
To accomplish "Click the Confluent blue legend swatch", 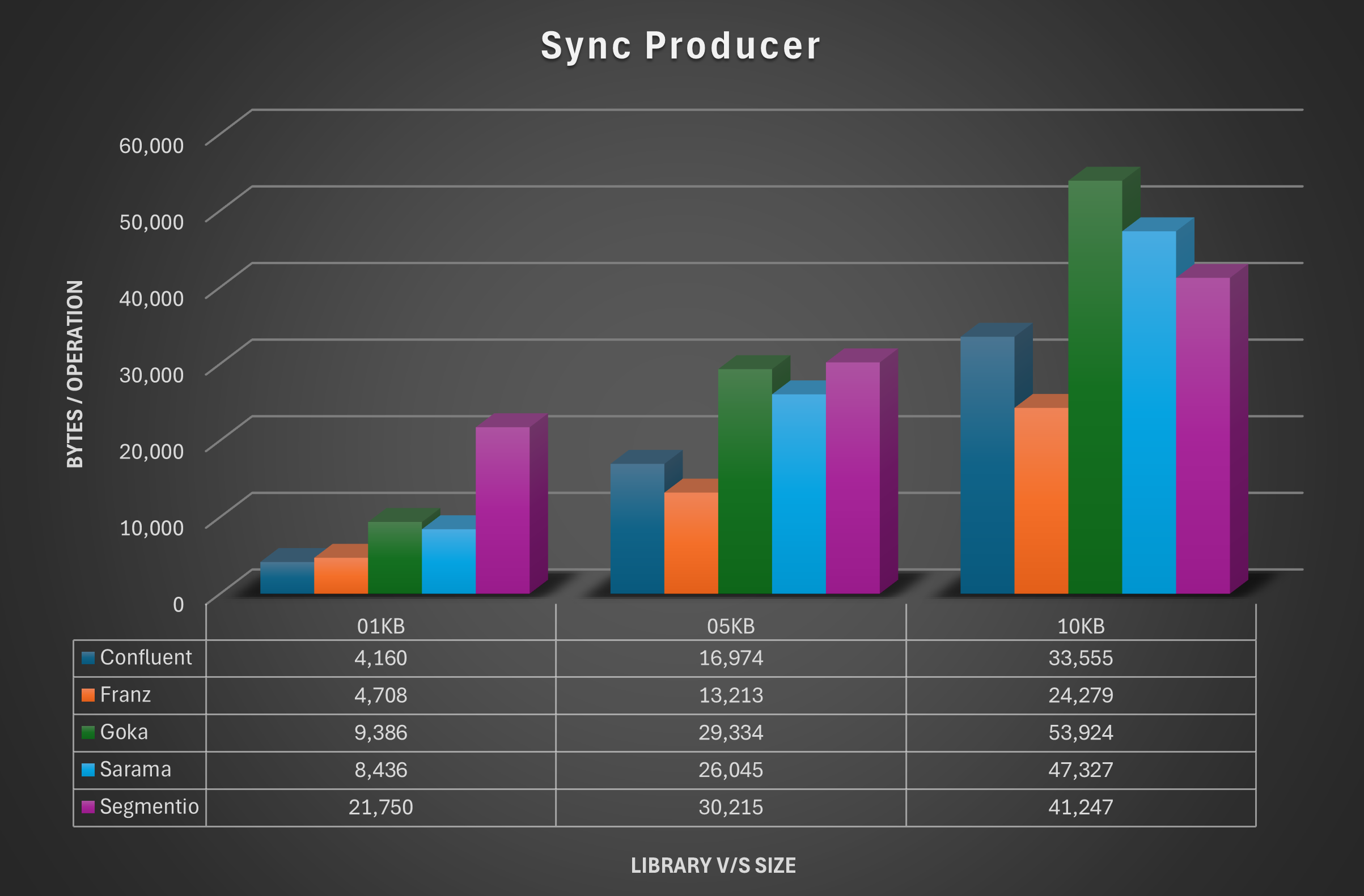I will coord(88,657).
